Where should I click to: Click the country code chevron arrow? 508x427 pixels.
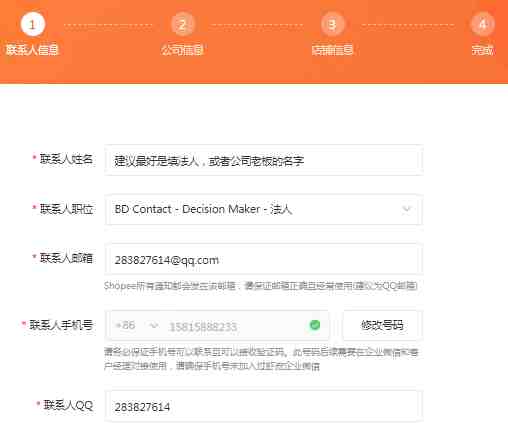(x=154, y=325)
